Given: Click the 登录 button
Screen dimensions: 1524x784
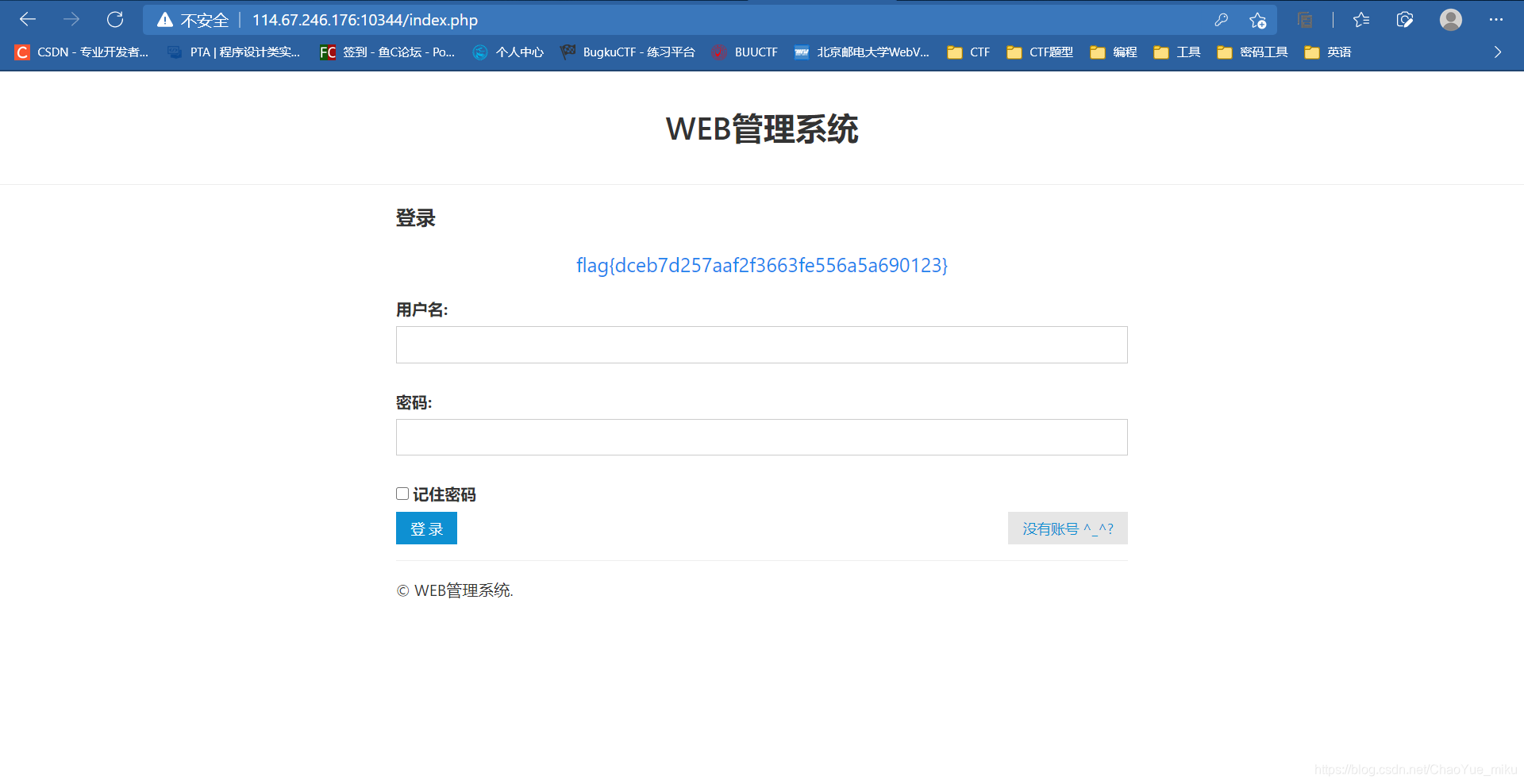Looking at the screenshot, I should [426, 528].
